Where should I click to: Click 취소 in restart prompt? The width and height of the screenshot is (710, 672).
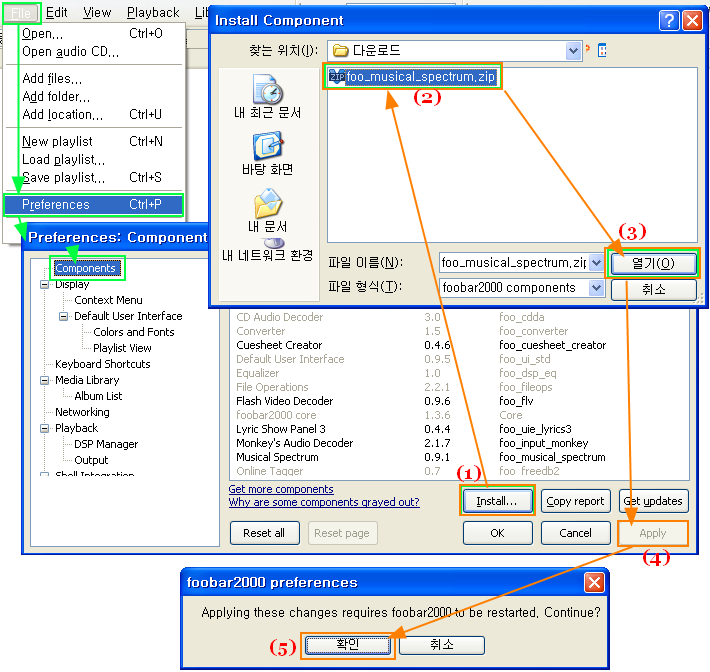(x=441, y=645)
